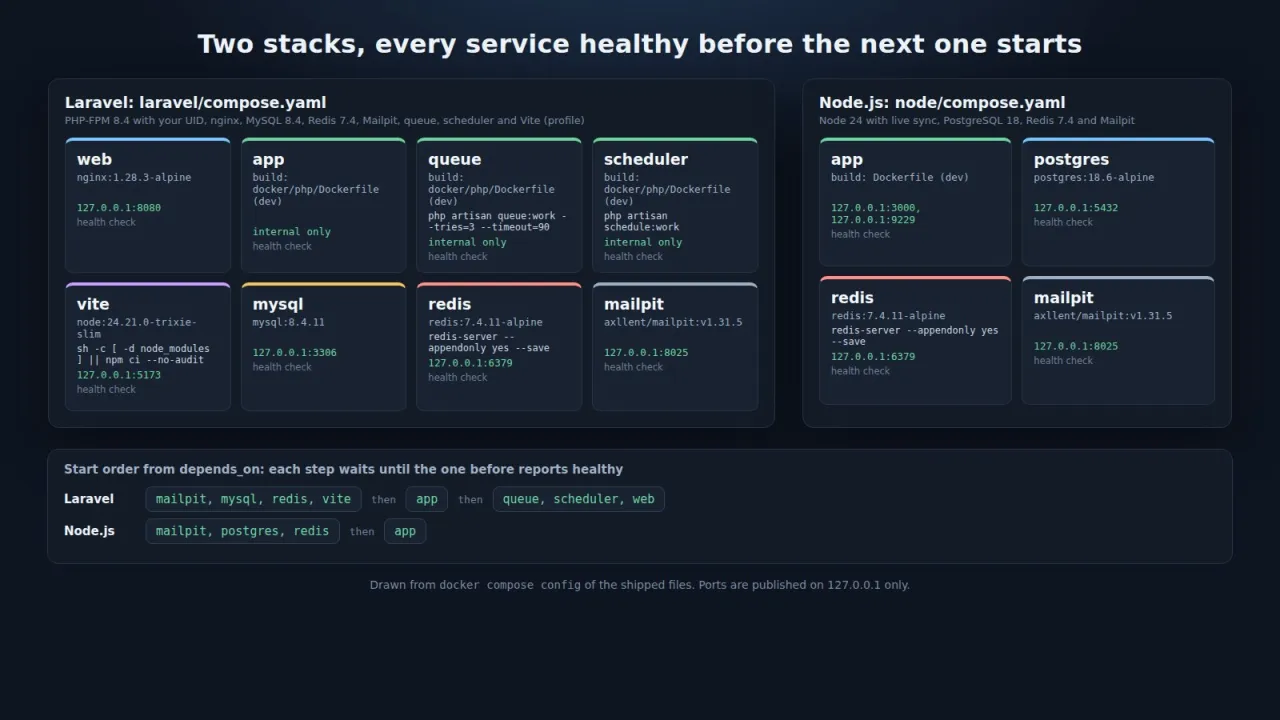Select the "node:24.21.0-trixie-slim" image text

coord(137,328)
